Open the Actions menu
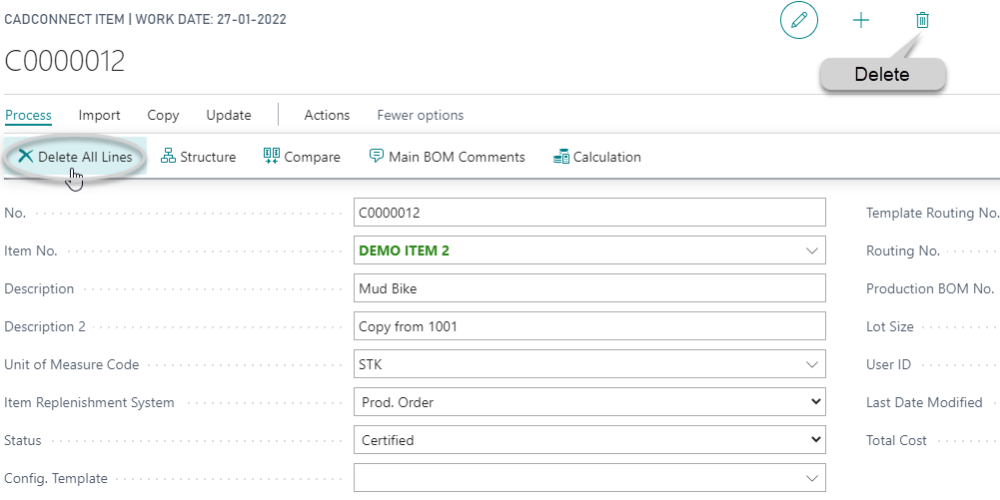 pyautogui.click(x=327, y=115)
